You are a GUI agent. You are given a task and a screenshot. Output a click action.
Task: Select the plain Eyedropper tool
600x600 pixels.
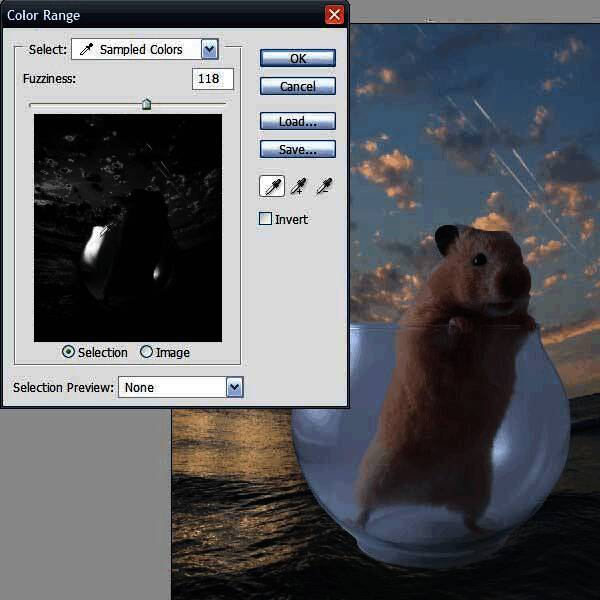pyautogui.click(x=270, y=186)
